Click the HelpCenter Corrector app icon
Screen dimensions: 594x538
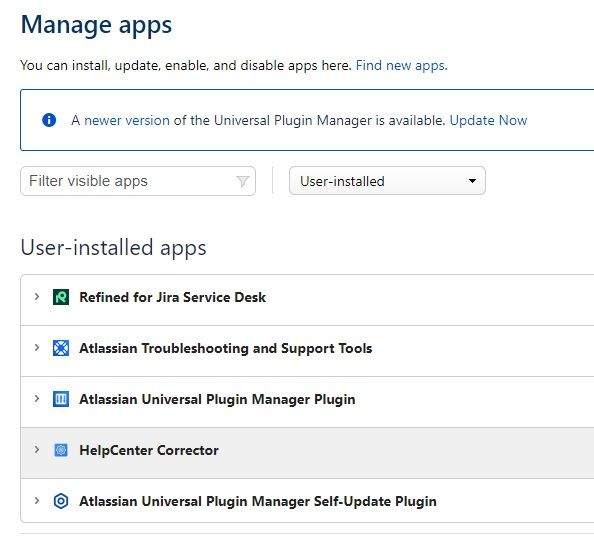point(61,450)
